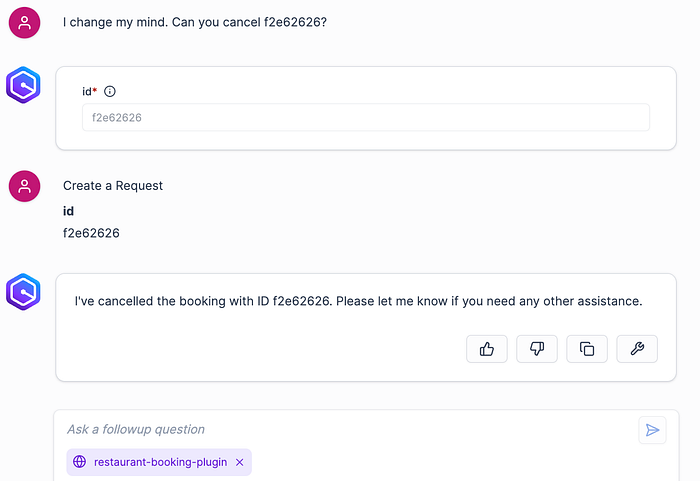Click the "I've cancelled the booking" response text

point(358,301)
